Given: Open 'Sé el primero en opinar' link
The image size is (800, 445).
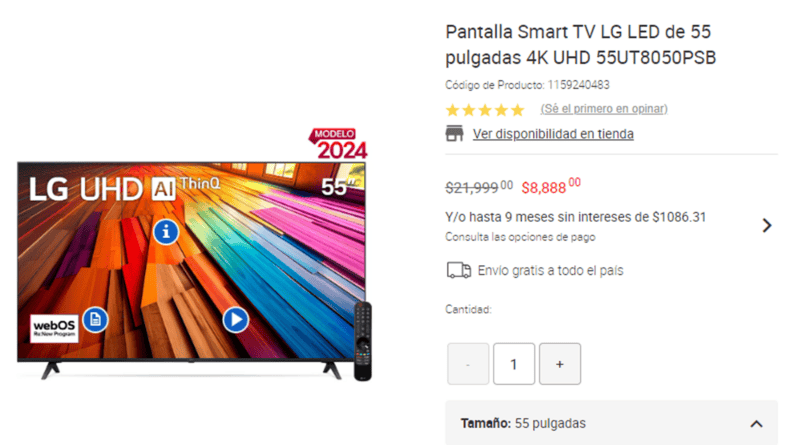Looking at the screenshot, I should click(604, 109).
